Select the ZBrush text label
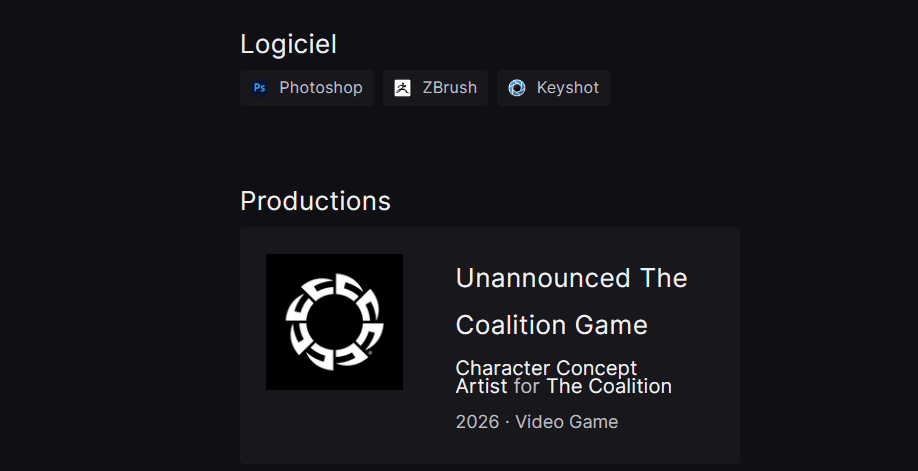 pyautogui.click(x=449, y=88)
